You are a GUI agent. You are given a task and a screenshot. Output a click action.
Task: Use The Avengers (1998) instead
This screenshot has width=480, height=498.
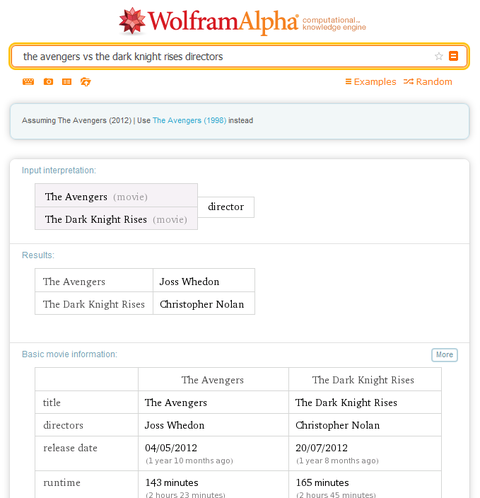(x=189, y=120)
